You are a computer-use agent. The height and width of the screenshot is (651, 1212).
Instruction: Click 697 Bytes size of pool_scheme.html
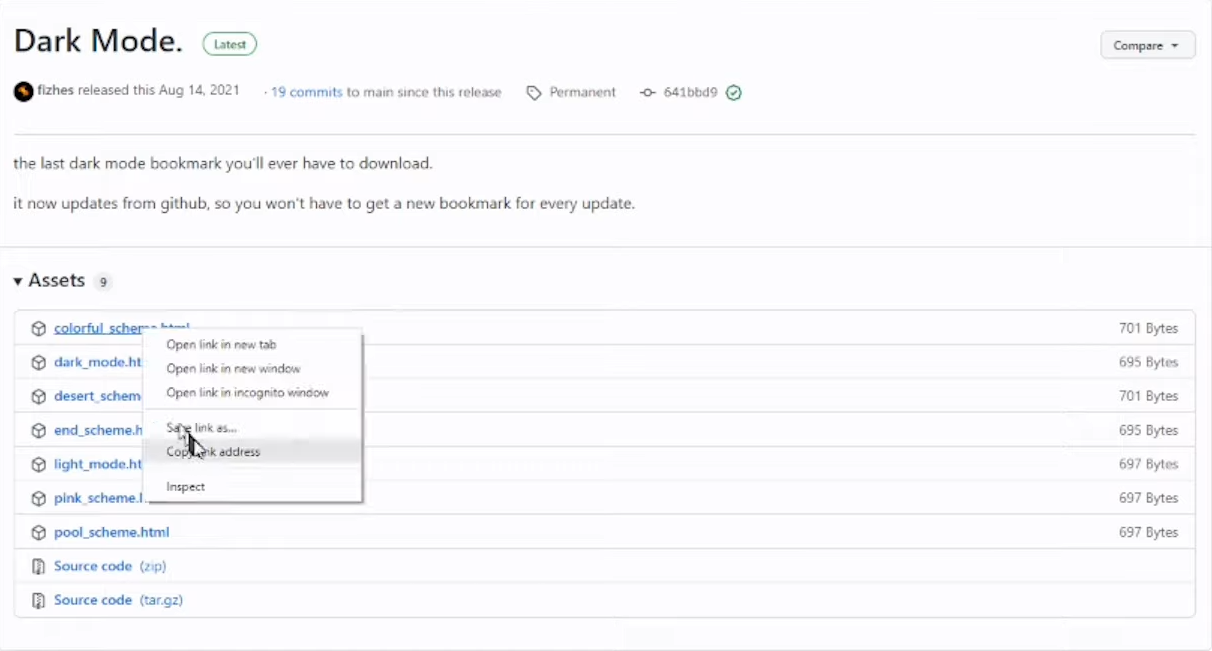click(x=1148, y=532)
